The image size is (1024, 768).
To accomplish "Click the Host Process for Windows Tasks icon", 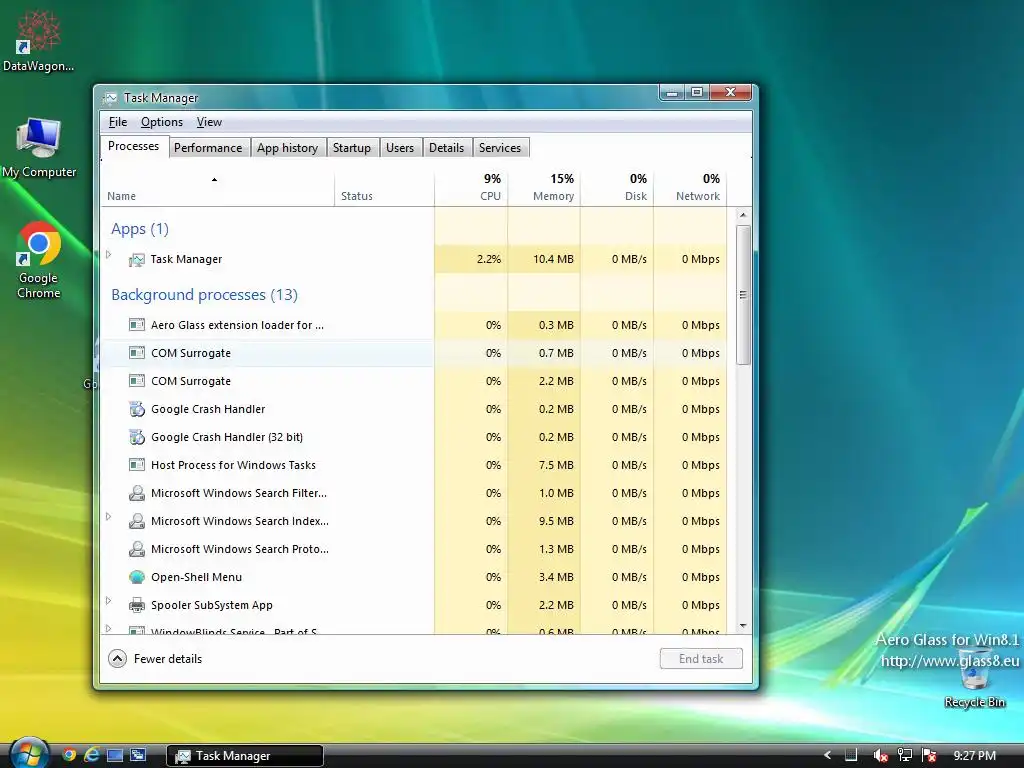I will 136,465.
